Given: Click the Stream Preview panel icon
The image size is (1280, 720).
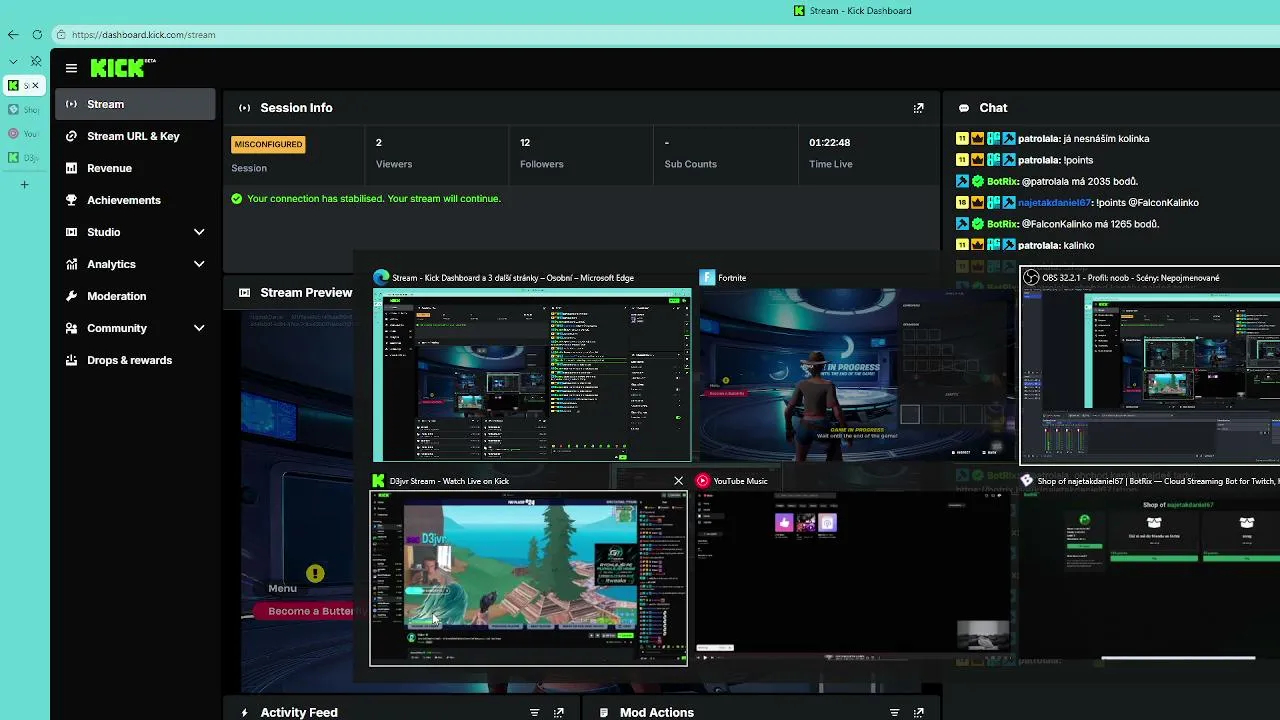Looking at the screenshot, I should [x=244, y=293].
